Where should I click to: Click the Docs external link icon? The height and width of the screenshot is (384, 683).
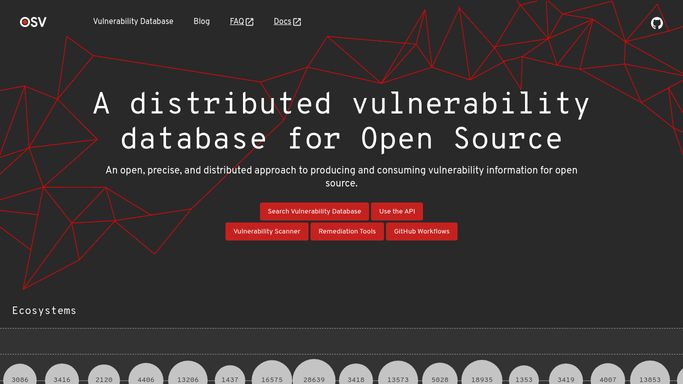point(297,22)
